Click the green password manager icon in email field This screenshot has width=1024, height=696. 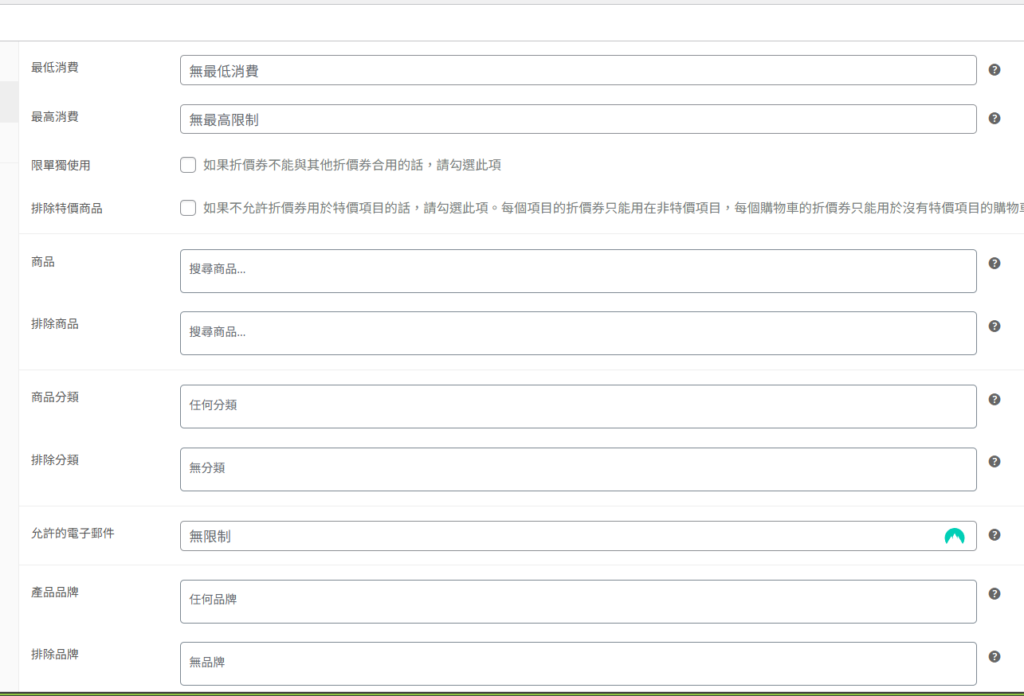pyautogui.click(x=954, y=536)
